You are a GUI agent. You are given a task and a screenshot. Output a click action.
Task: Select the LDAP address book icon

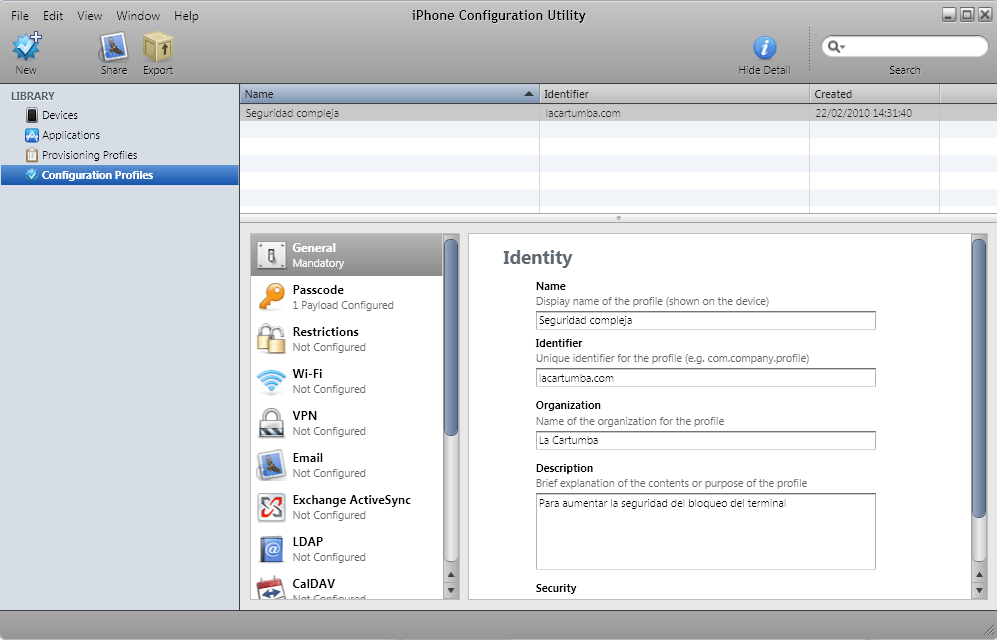pos(272,549)
